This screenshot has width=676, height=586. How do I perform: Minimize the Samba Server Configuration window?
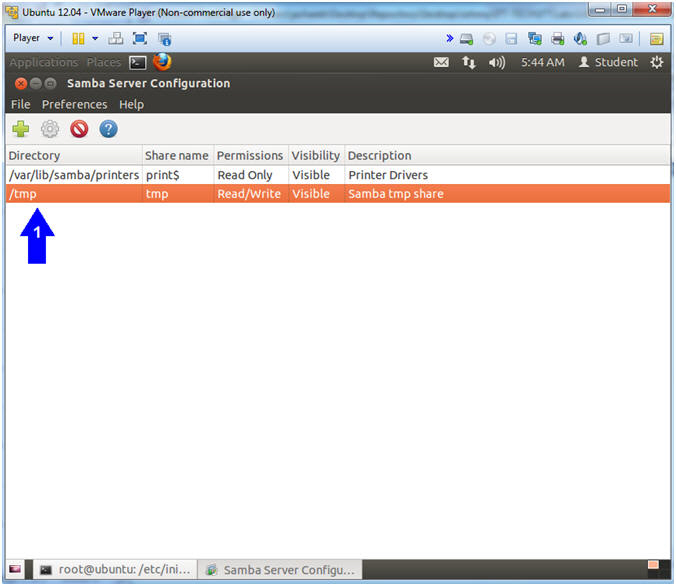click(36, 83)
